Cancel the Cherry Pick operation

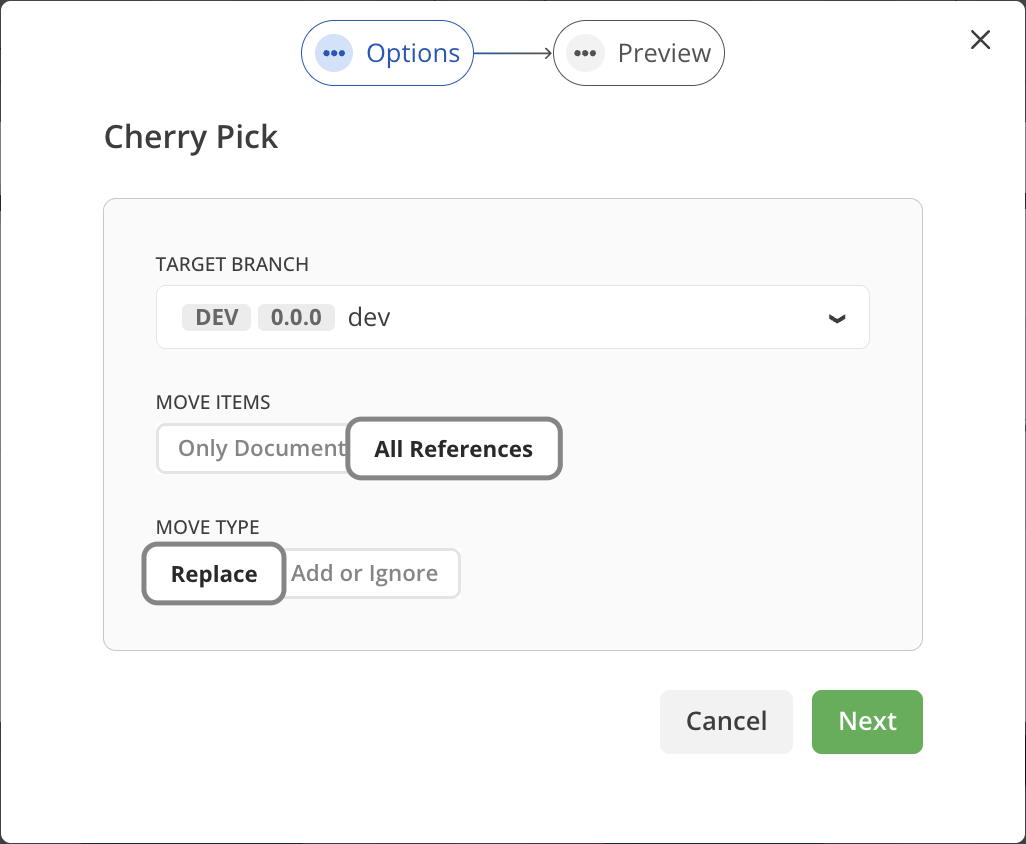point(726,721)
